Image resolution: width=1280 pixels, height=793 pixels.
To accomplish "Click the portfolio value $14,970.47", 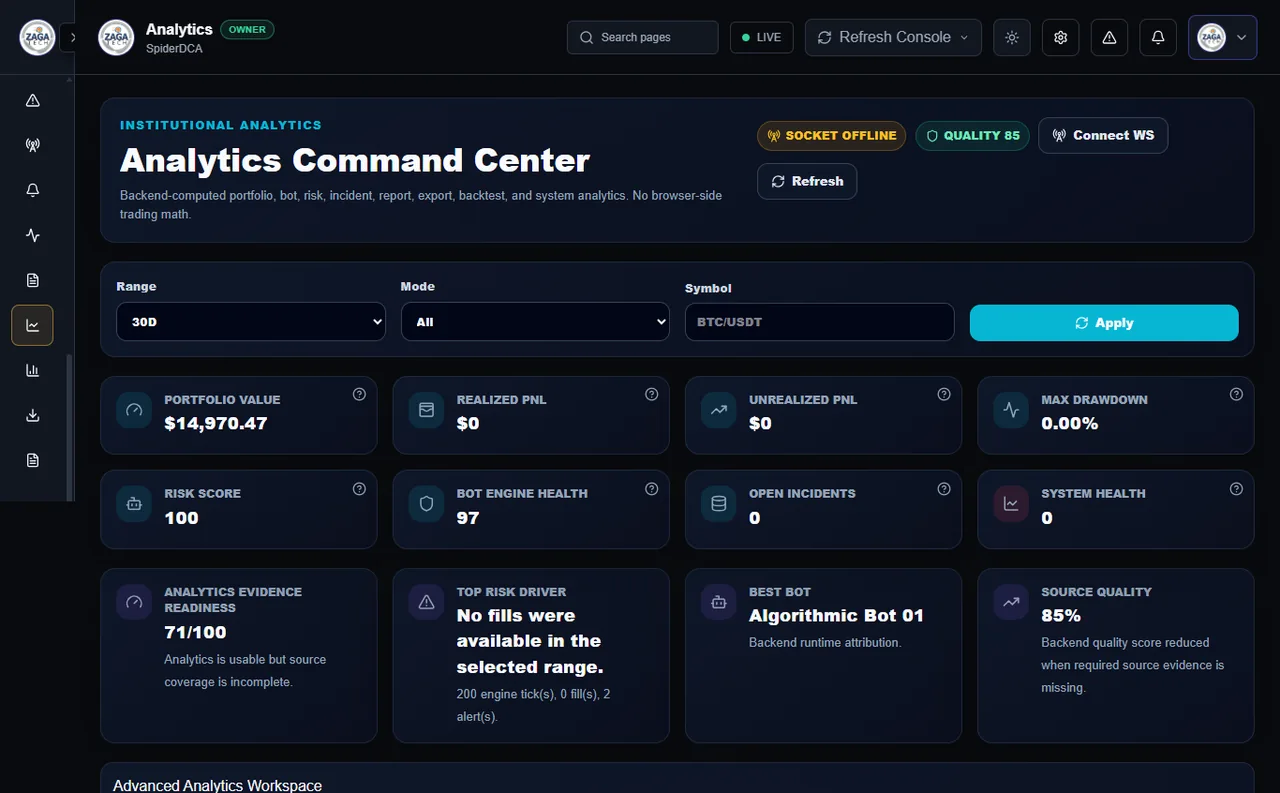I will (216, 423).
